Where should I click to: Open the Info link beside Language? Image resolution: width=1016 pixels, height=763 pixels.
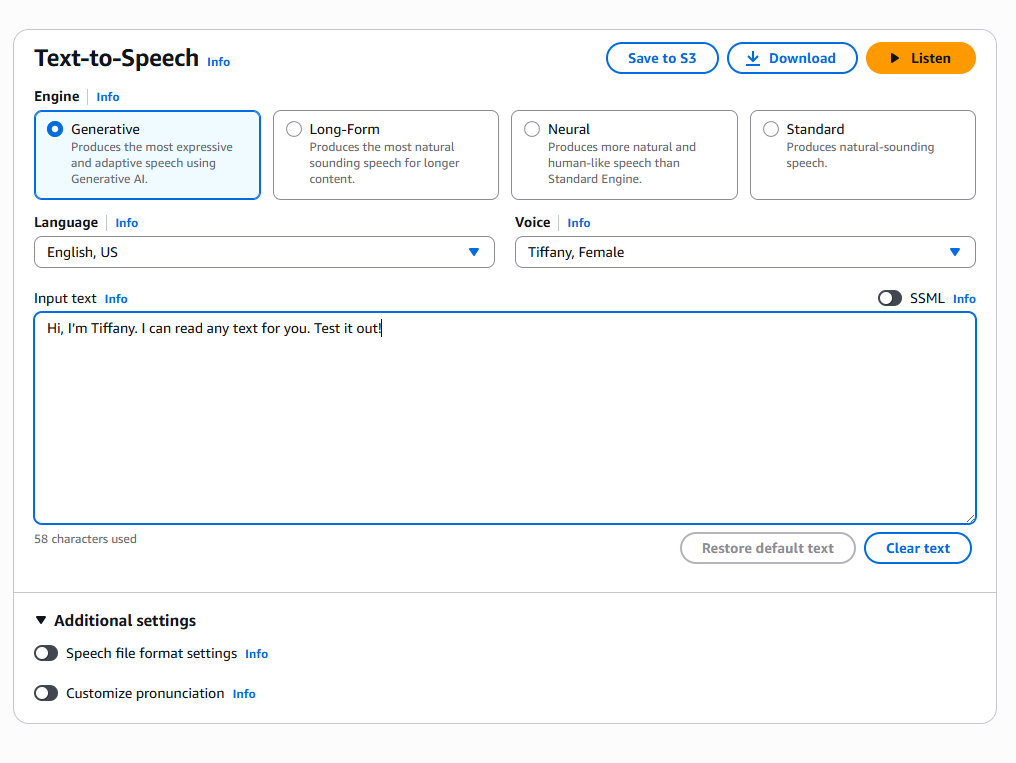[x=126, y=223]
